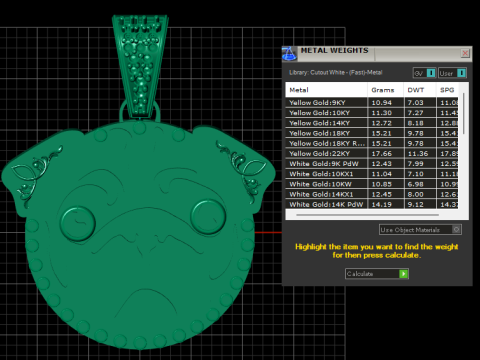
Task: Sort by the Metal column header
Action: pos(326,90)
